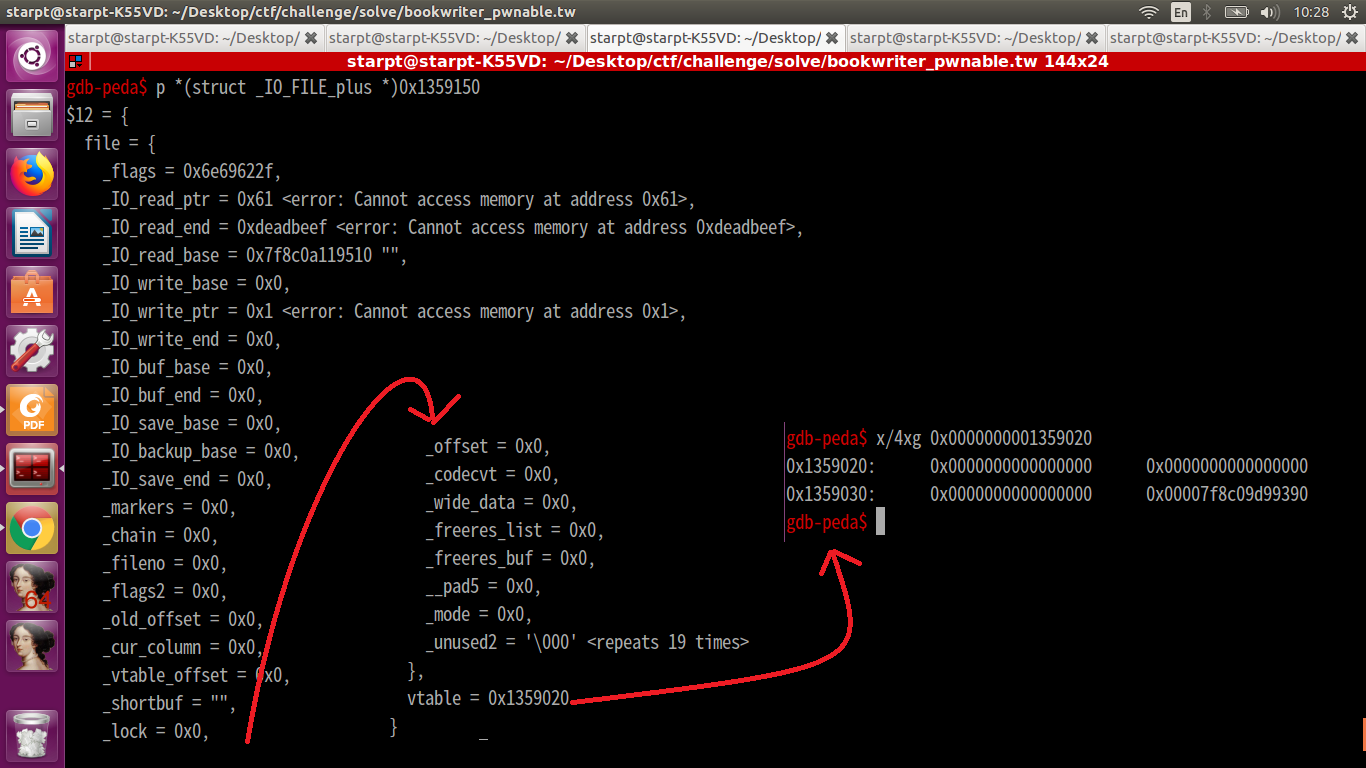
Task: Click the WiFi network status indicator
Action: 1149,13
